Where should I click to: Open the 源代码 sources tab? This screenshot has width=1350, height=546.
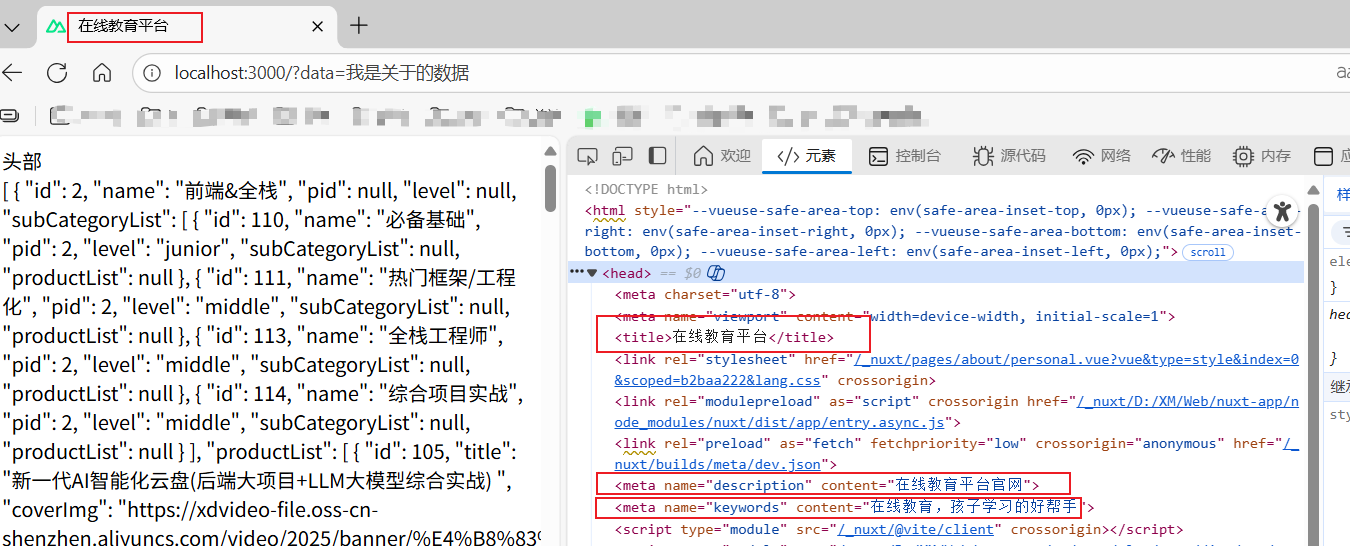tap(1009, 156)
